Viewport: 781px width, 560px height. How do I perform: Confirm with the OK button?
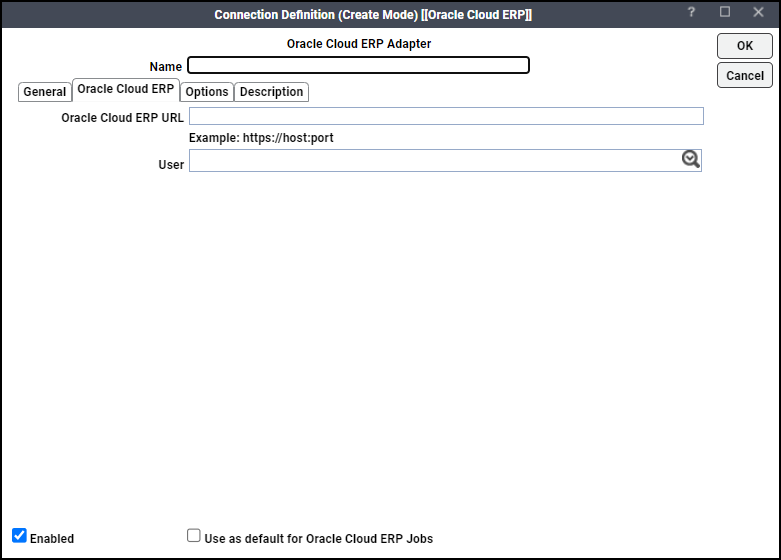[x=745, y=46]
